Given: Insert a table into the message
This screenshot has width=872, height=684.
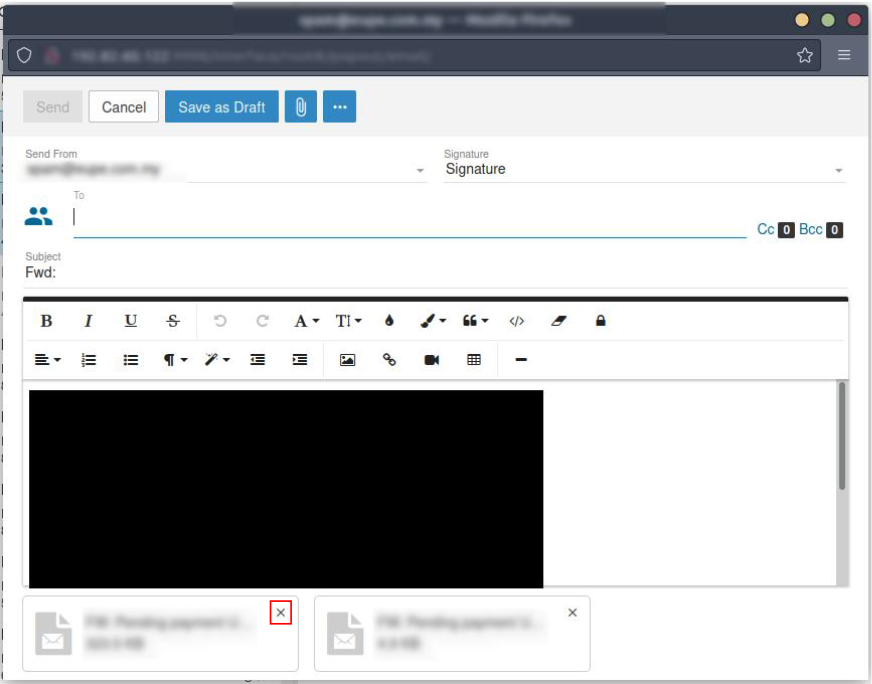Looking at the screenshot, I should click(x=474, y=360).
